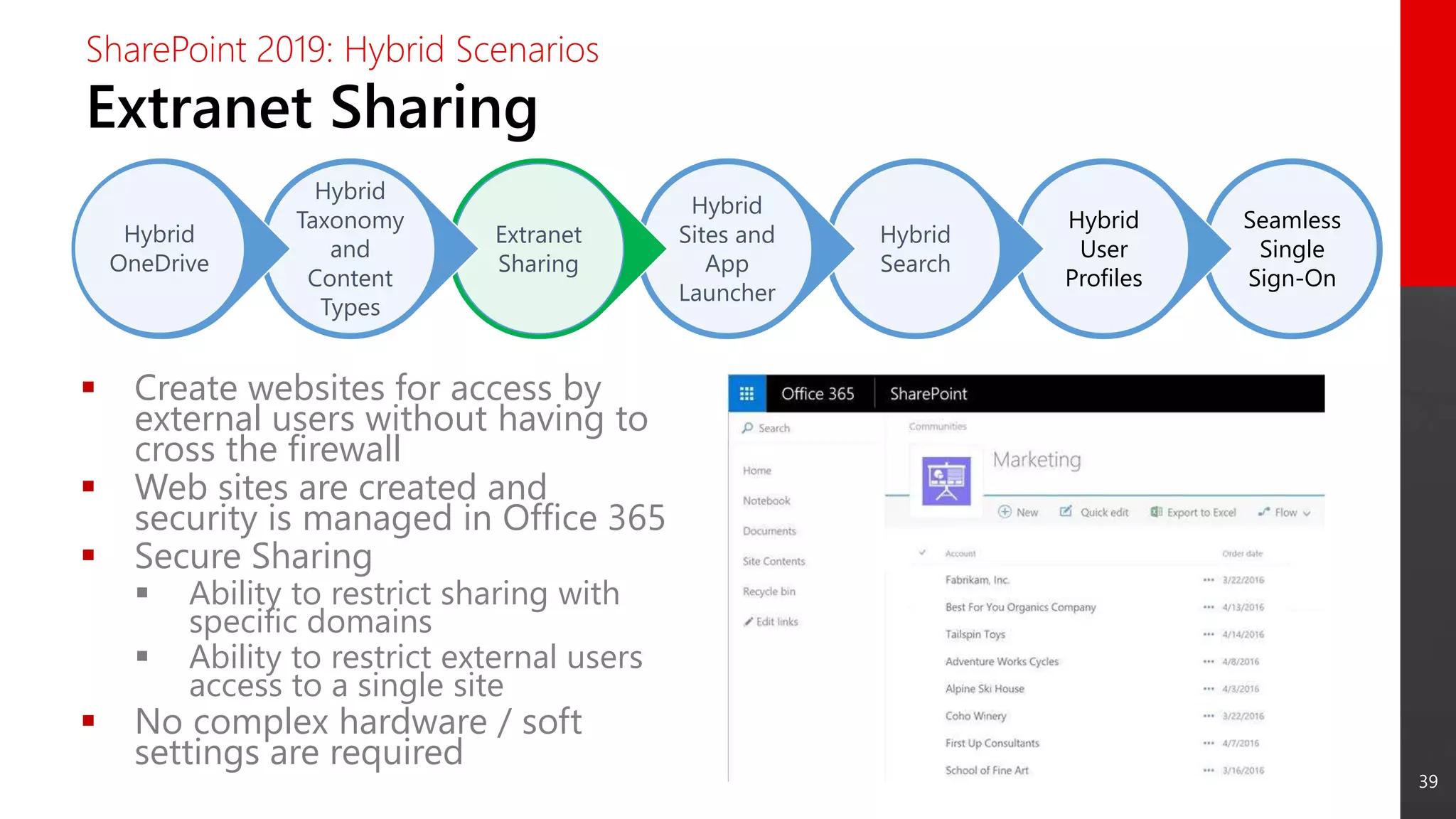Expand the Flow dropdown chevron

pos(1307,513)
